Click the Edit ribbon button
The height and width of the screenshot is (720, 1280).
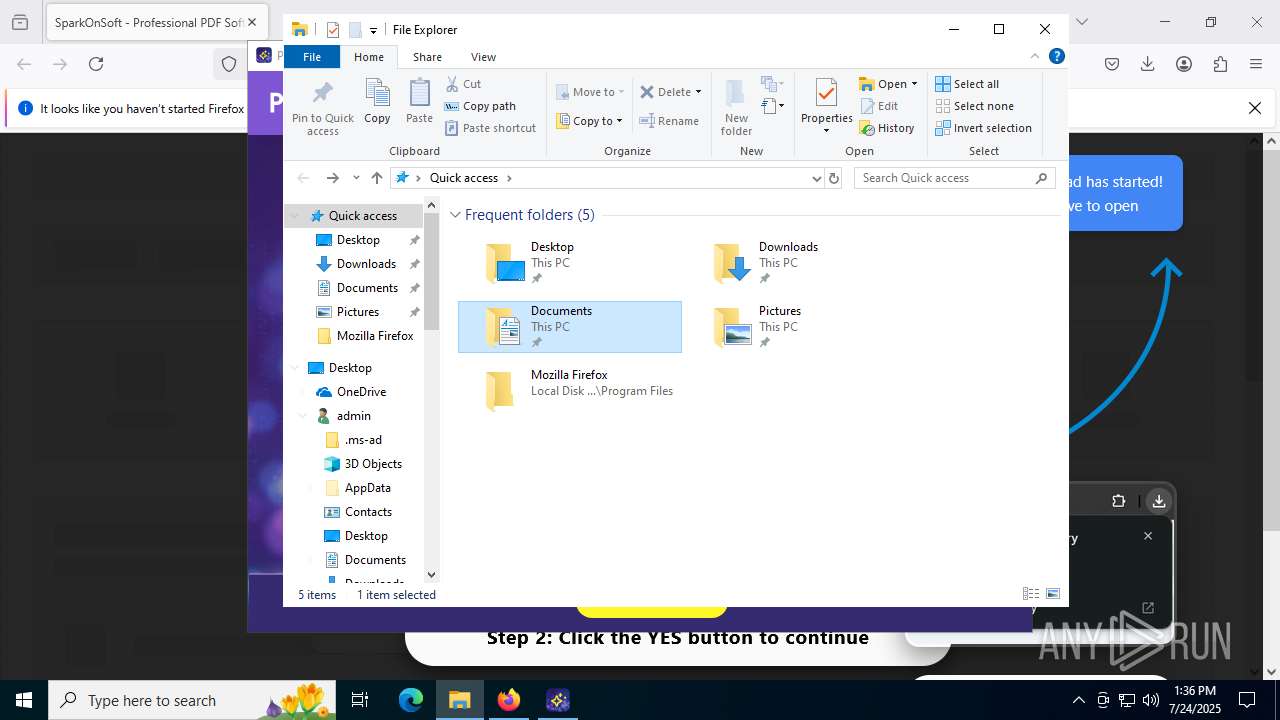click(878, 106)
